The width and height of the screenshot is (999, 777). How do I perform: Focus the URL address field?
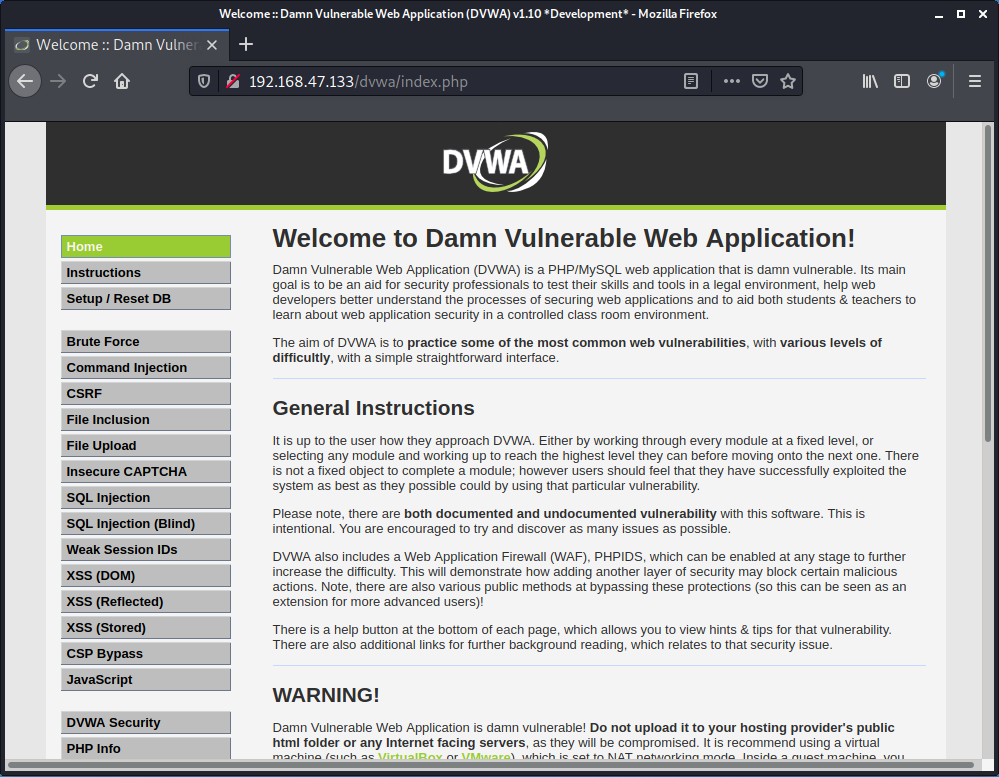coord(459,82)
